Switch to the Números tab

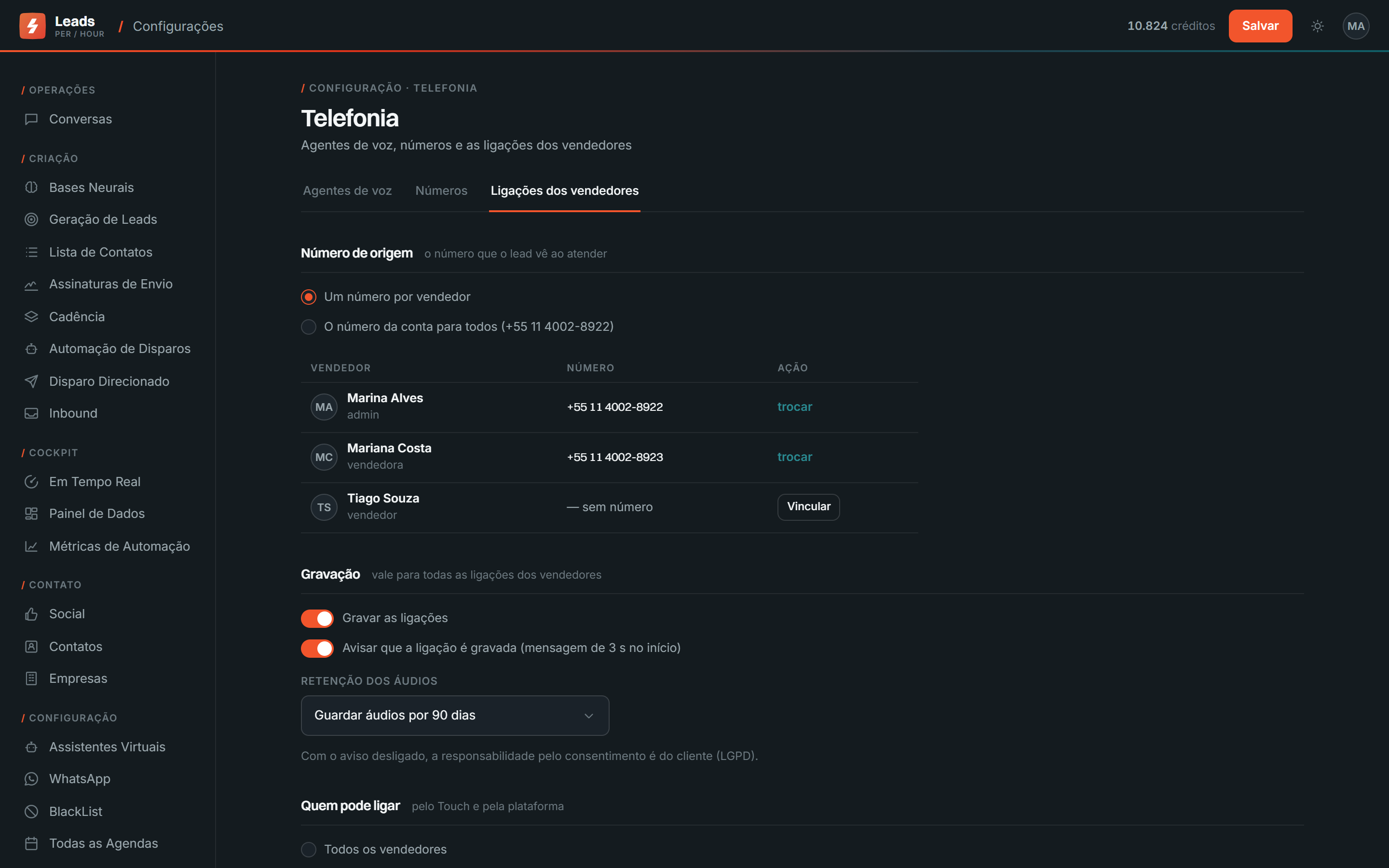click(x=441, y=190)
